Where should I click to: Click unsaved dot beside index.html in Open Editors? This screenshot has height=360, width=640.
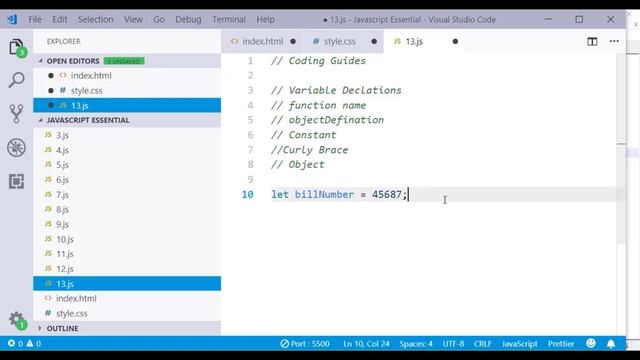51,76
